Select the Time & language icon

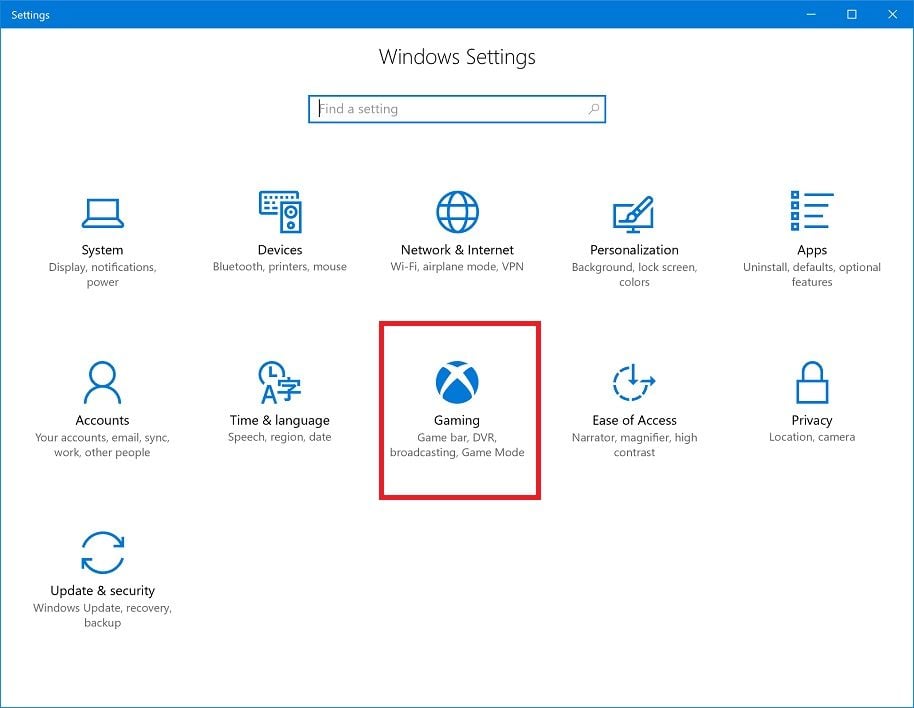tap(280, 382)
